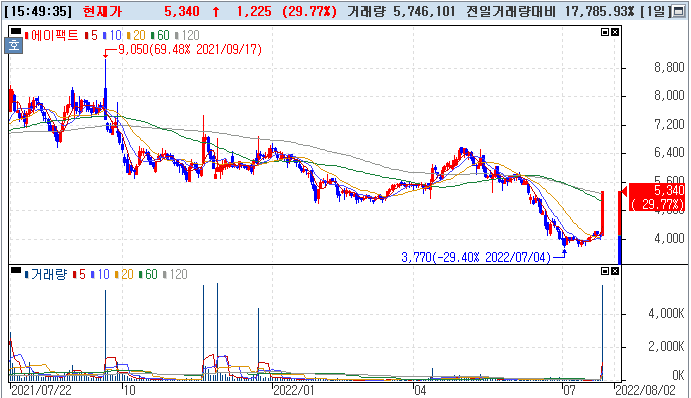691x398 pixels.
Task: Close the price chart panel
Action: click(614, 32)
